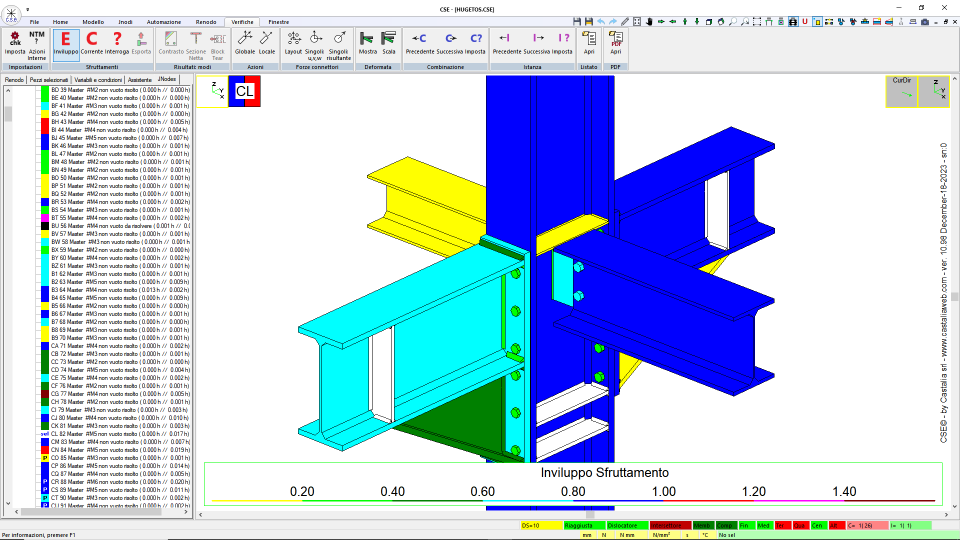Click the Sezione Netta icon
960x540 pixels.
[x=196, y=45]
